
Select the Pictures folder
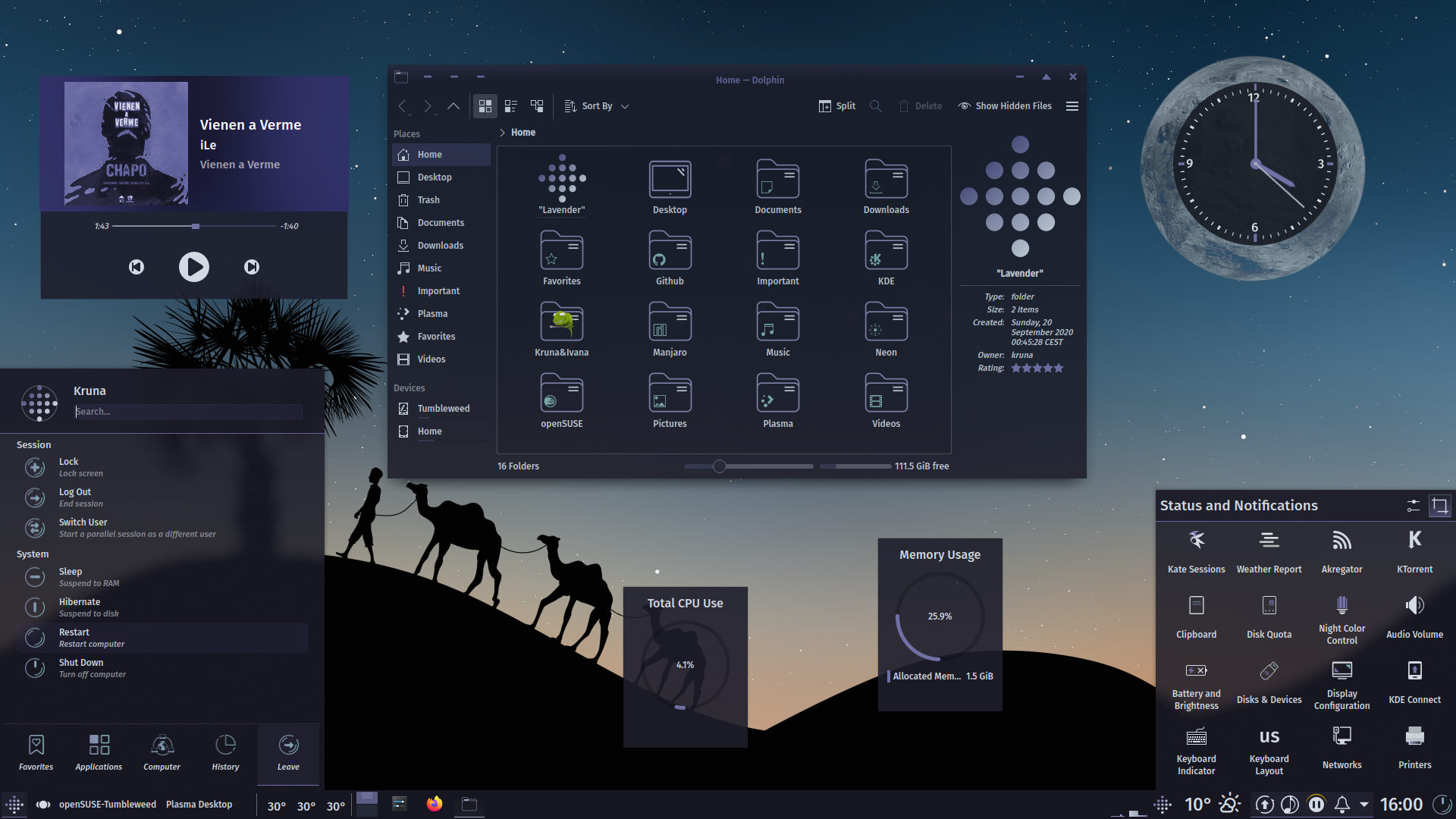(670, 400)
